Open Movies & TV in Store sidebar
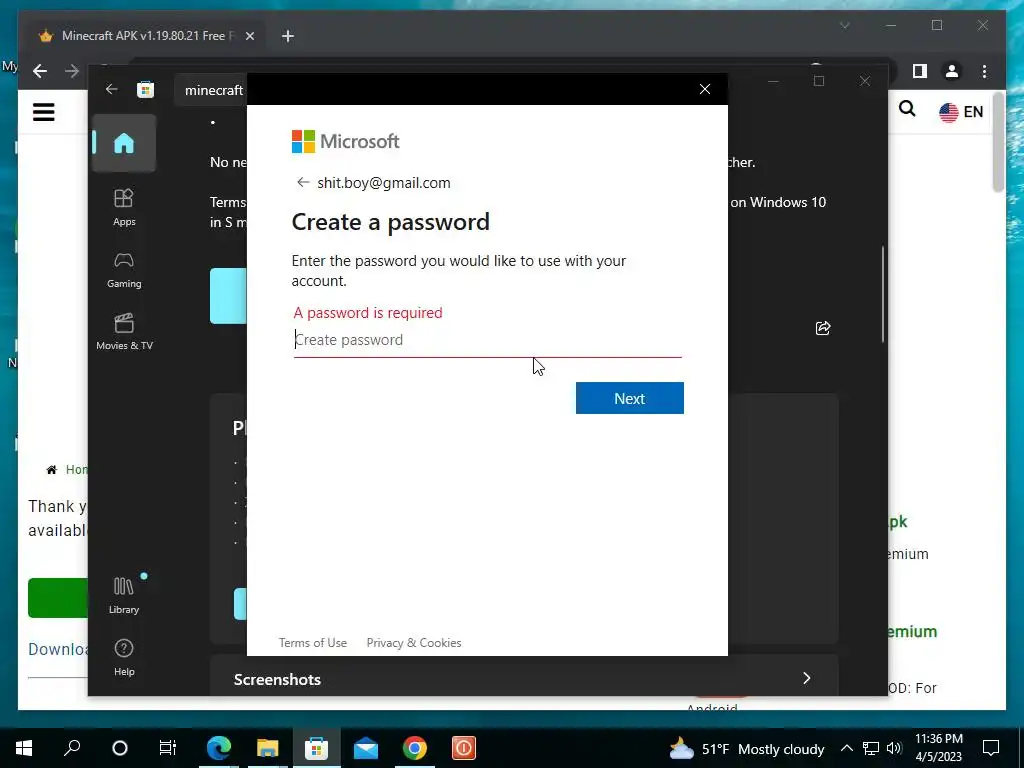Image resolution: width=1024 pixels, height=768 pixels. pyautogui.click(x=124, y=332)
